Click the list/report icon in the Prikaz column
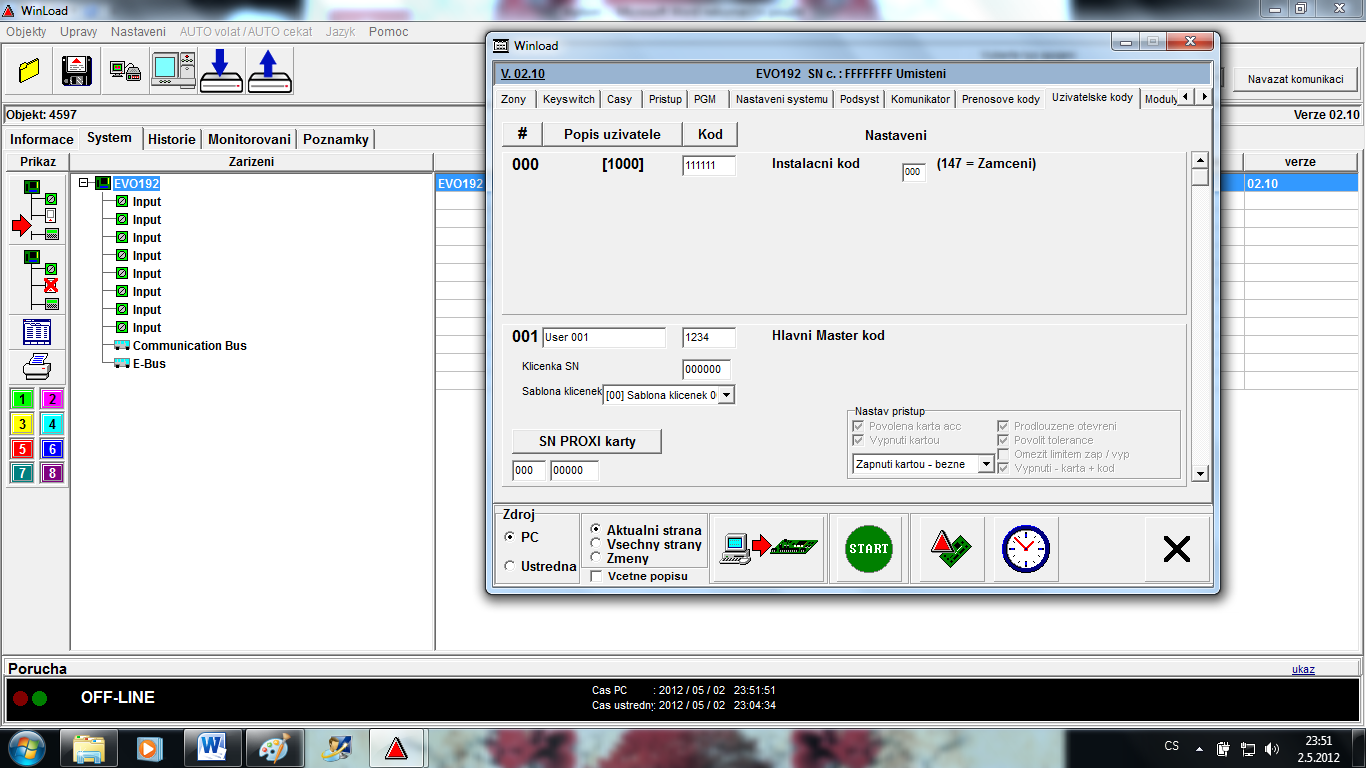The width and height of the screenshot is (1366, 768). click(x=36, y=331)
